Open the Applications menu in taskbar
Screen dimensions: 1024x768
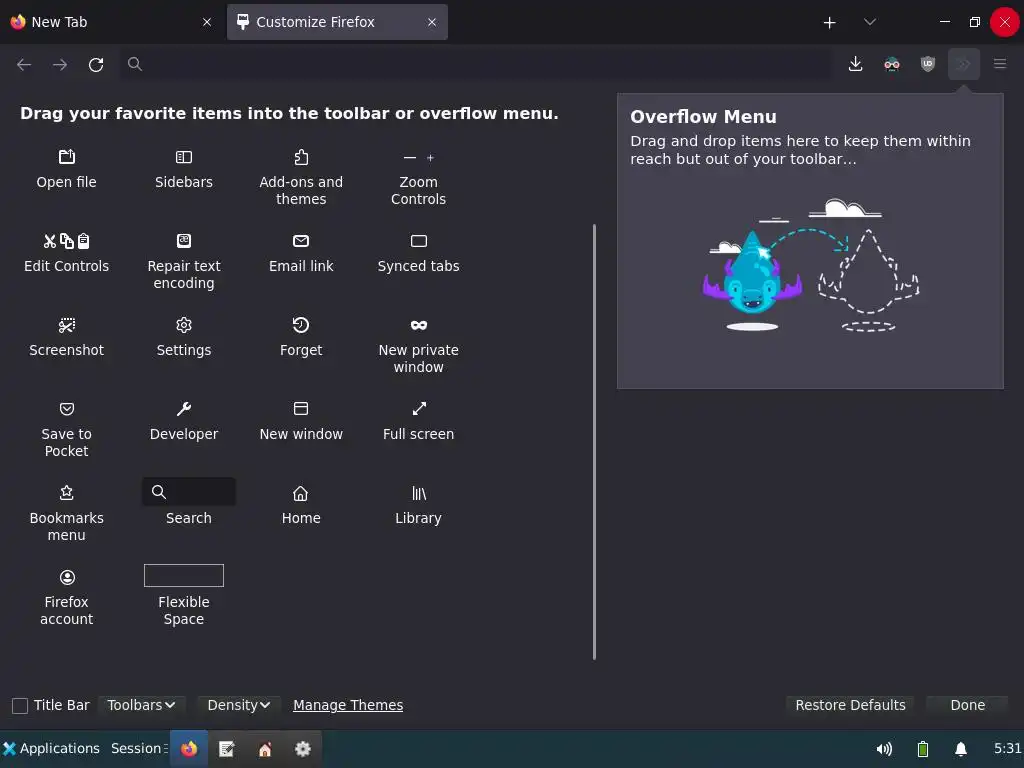pos(52,748)
